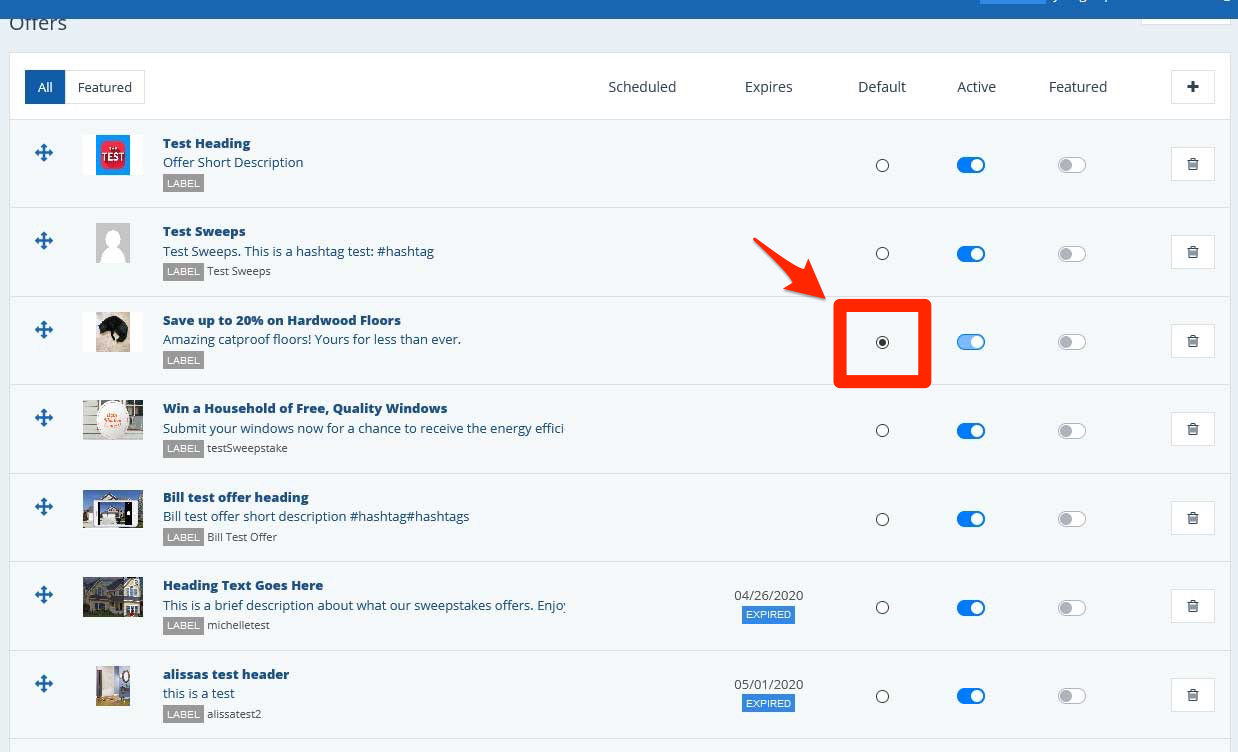Remove the Heading Text Goes Here offer
The image size is (1238, 752).
coord(1192,606)
